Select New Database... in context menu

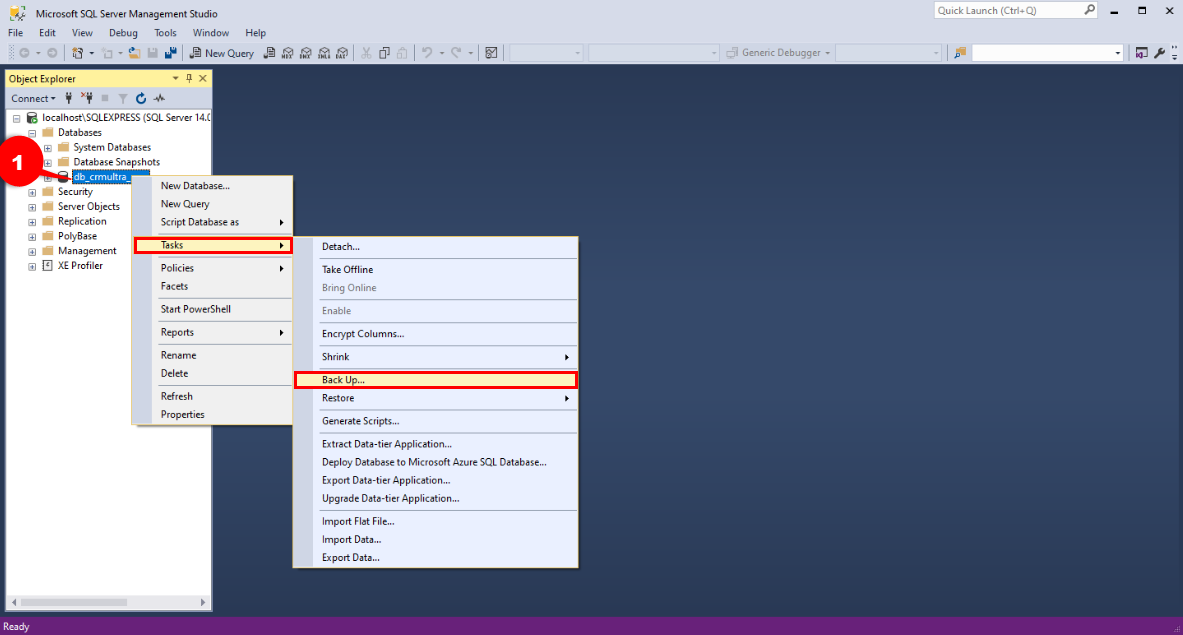click(213, 186)
